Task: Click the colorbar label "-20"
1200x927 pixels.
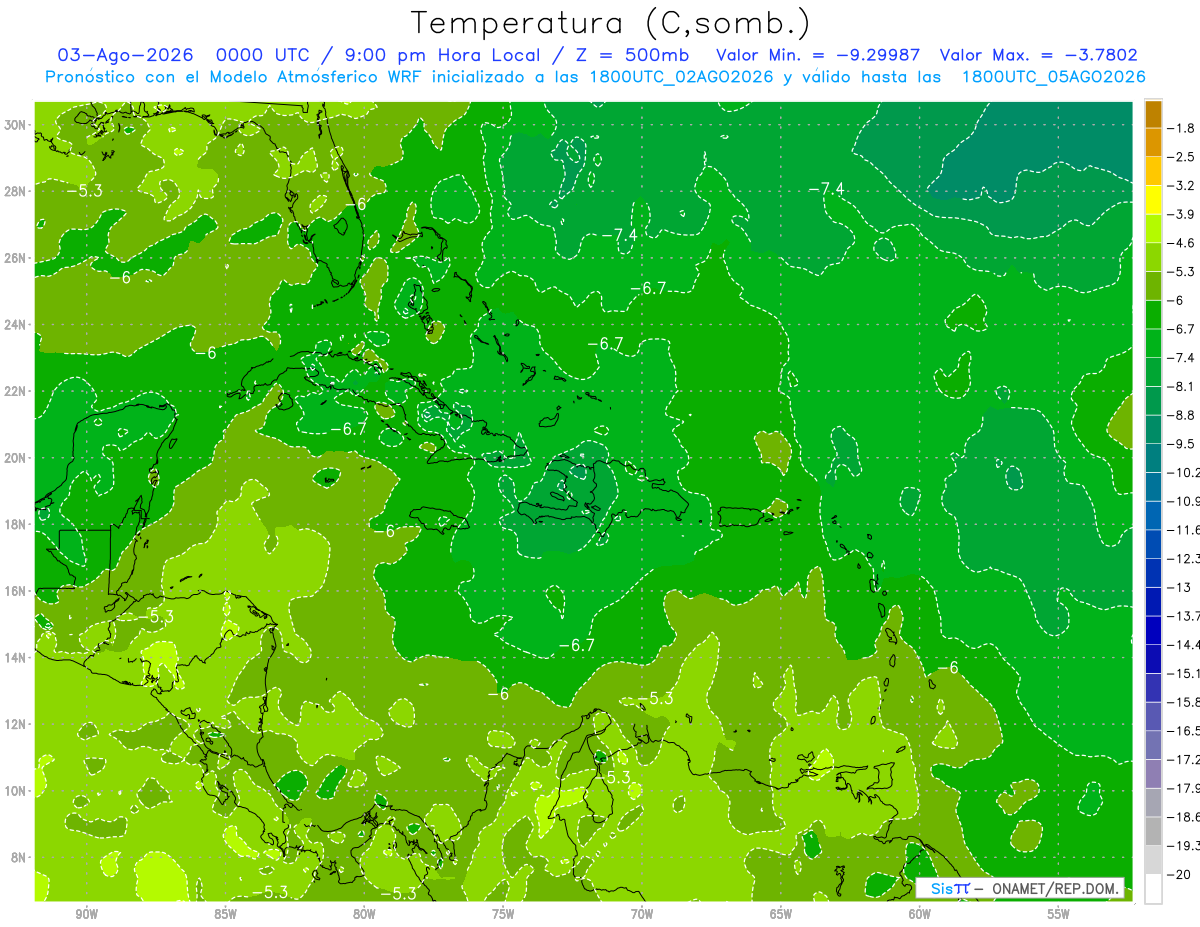Action: coord(1178,874)
